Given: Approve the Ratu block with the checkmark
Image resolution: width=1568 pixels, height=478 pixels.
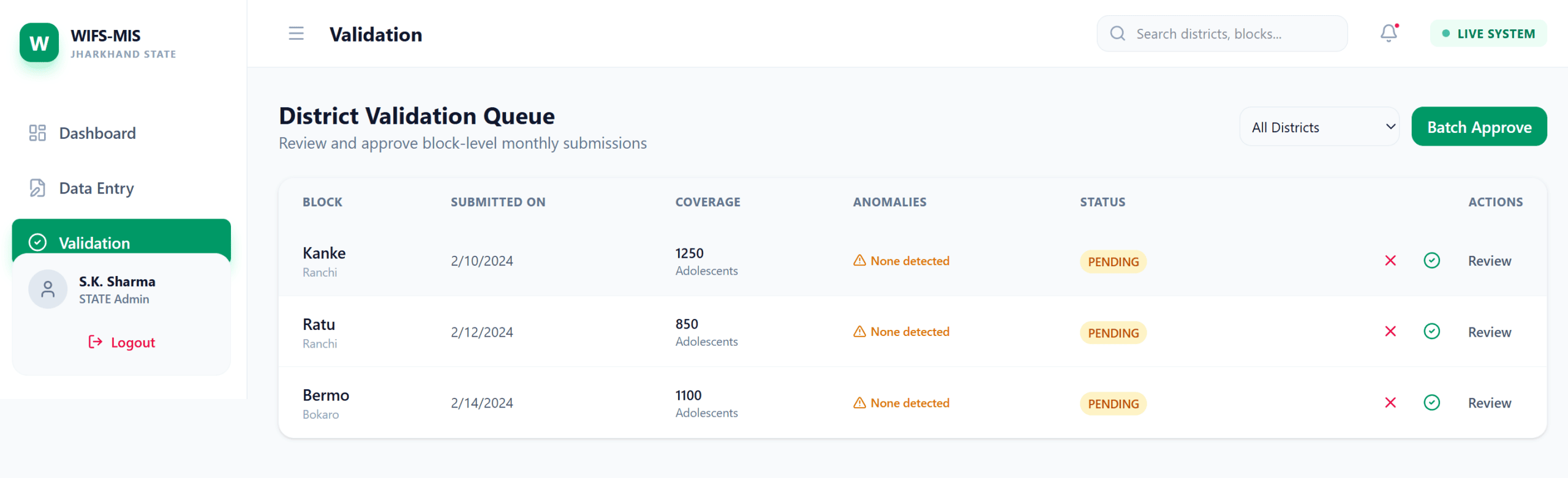Looking at the screenshot, I should coord(1431,332).
